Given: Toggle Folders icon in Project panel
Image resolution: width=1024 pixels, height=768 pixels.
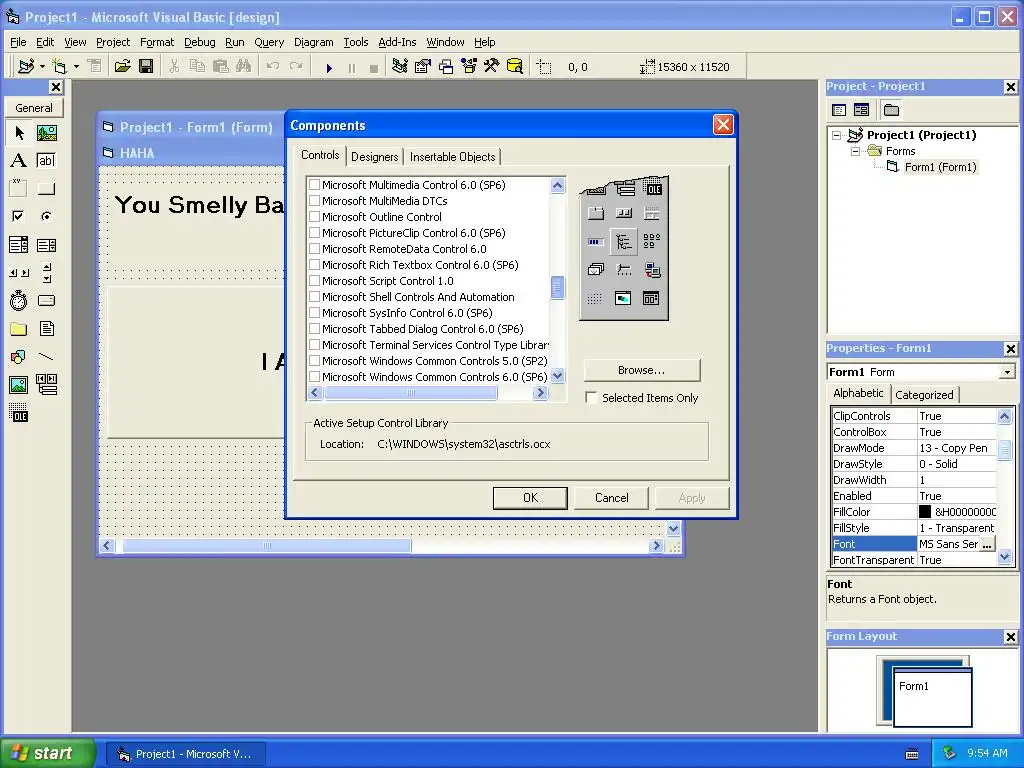Looking at the screenshot, I should pyautogui.click(x=891, y=110).
